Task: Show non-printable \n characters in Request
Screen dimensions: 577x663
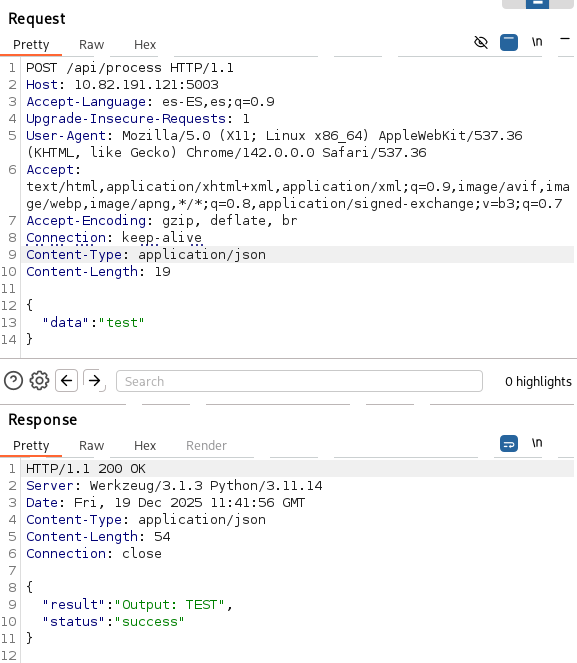Action: pyautogui.click(x=537, y=42)
